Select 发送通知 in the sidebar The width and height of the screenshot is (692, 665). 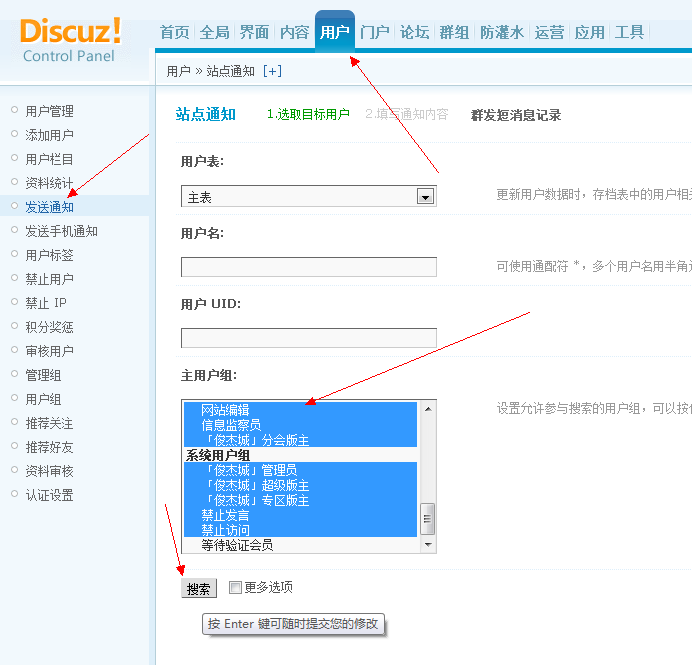49,207
